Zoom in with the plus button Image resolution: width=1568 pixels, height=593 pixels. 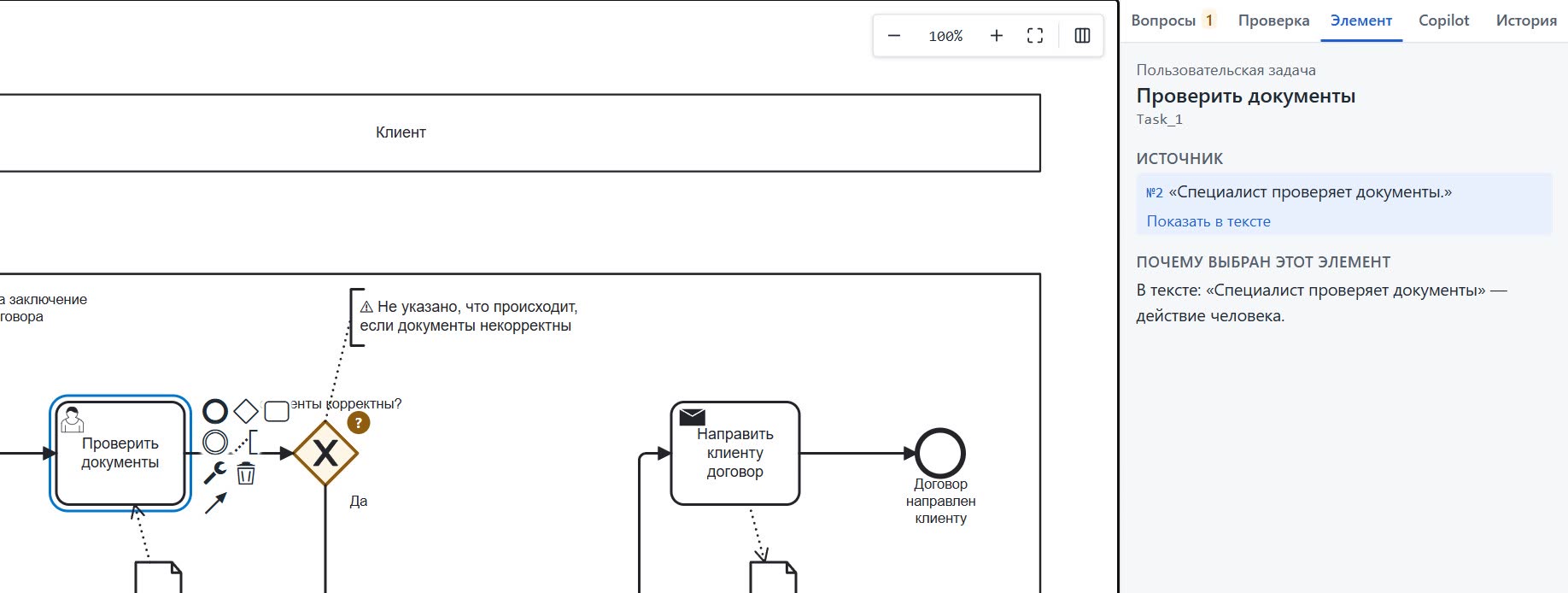tap(996, 36)
